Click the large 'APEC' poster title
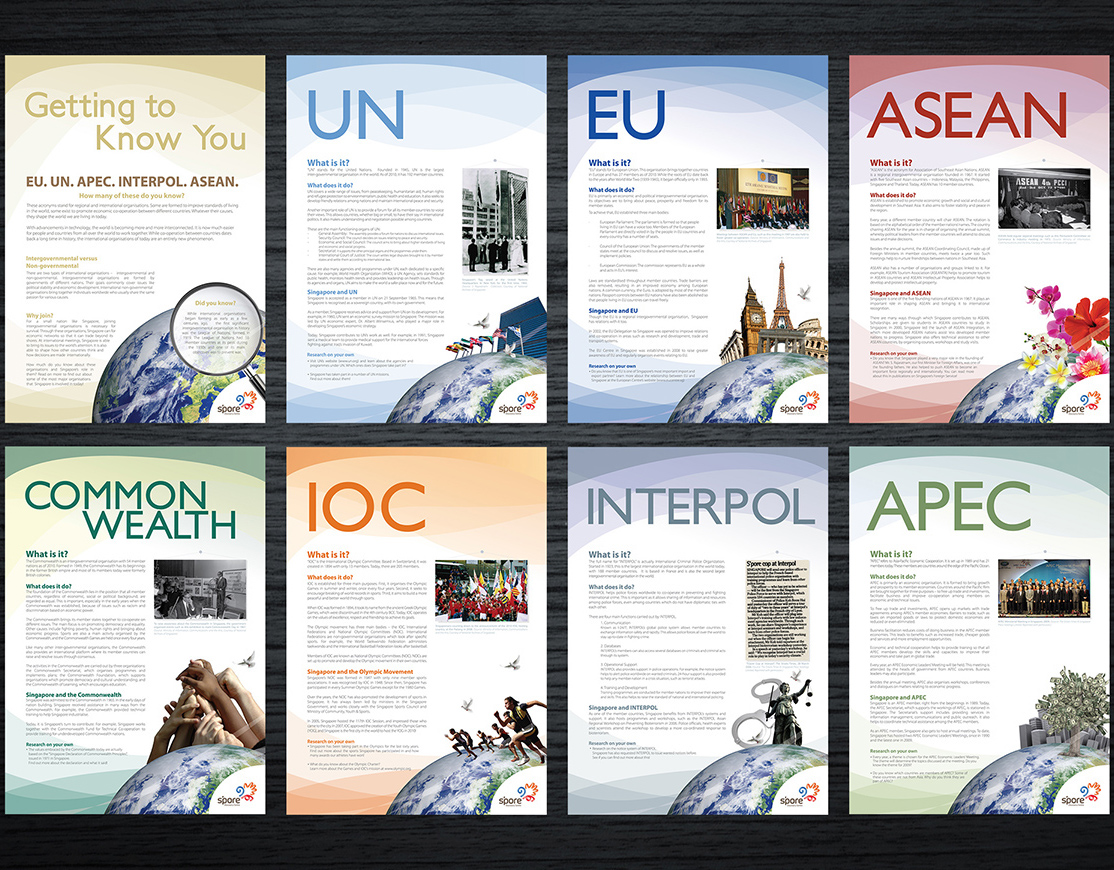The width and height of the screenshot is (1114, 870). [x=948, y=506]
